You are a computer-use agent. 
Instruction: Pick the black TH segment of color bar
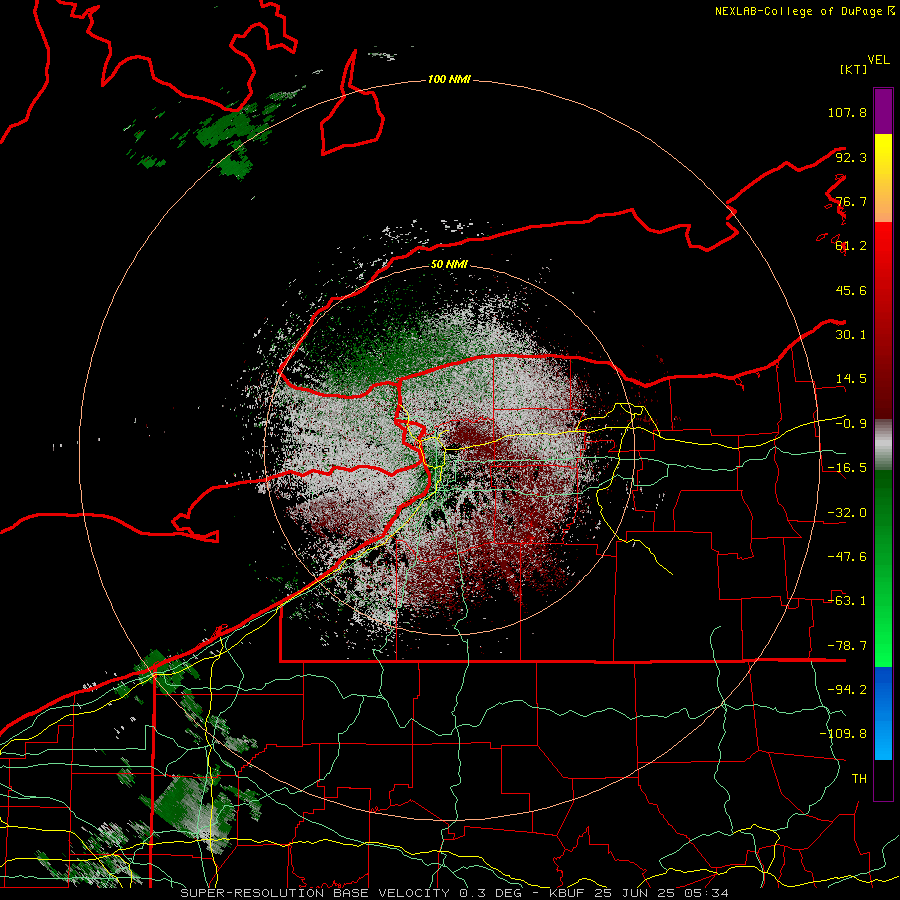(883, 779)
